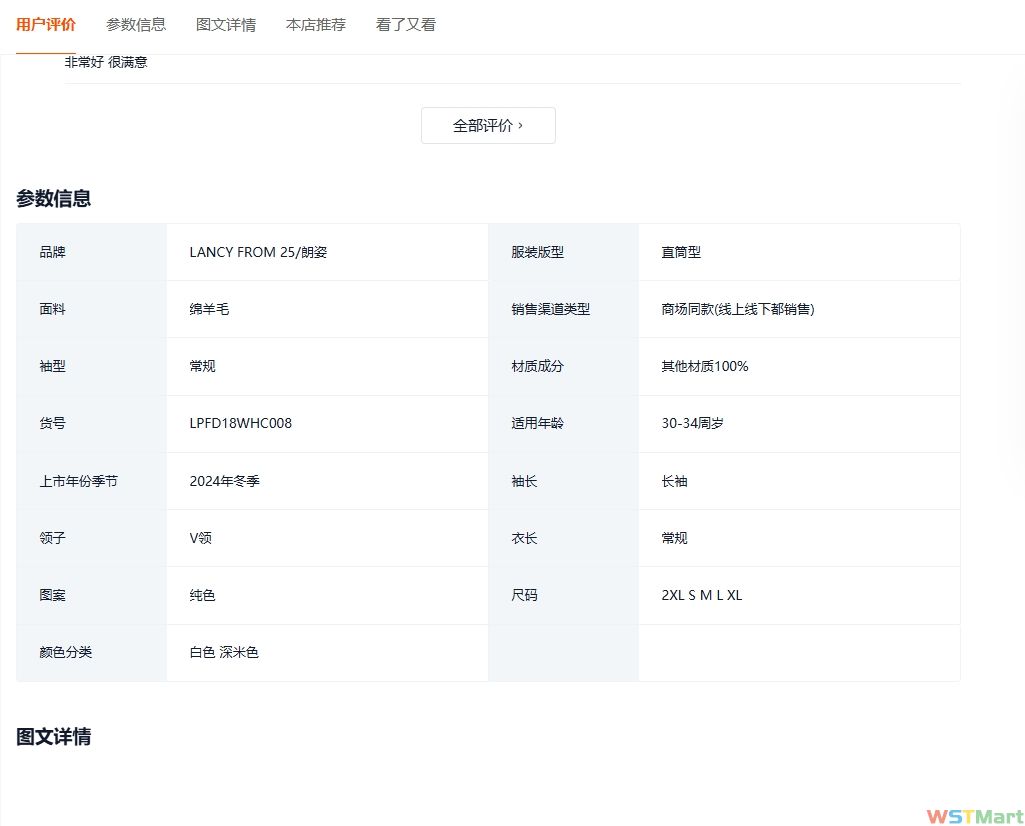The height and width of the screenshot is (826, 1025).
Task: Click the 图文详情 section heading
Action: [54, 737]
